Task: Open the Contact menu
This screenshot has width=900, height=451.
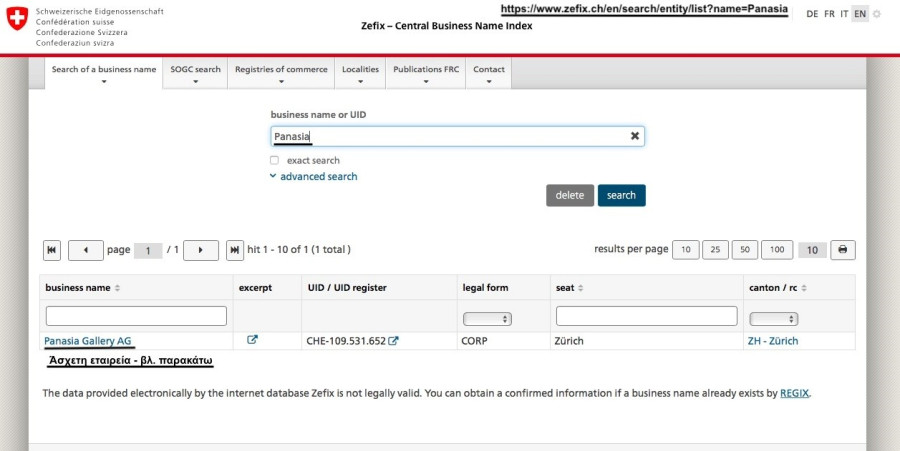Action: click(x=489, y=73)
